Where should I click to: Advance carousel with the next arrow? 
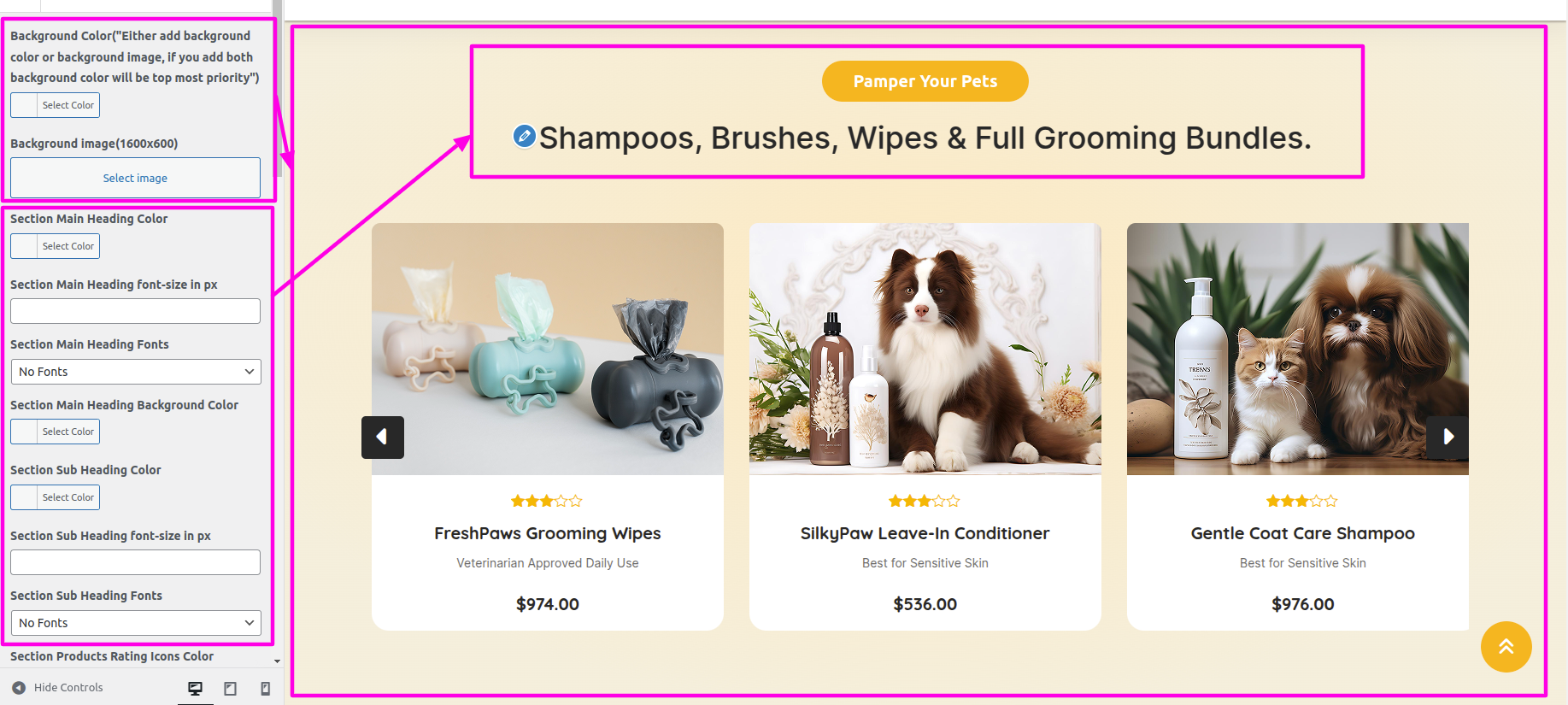tap(1448, 437)
